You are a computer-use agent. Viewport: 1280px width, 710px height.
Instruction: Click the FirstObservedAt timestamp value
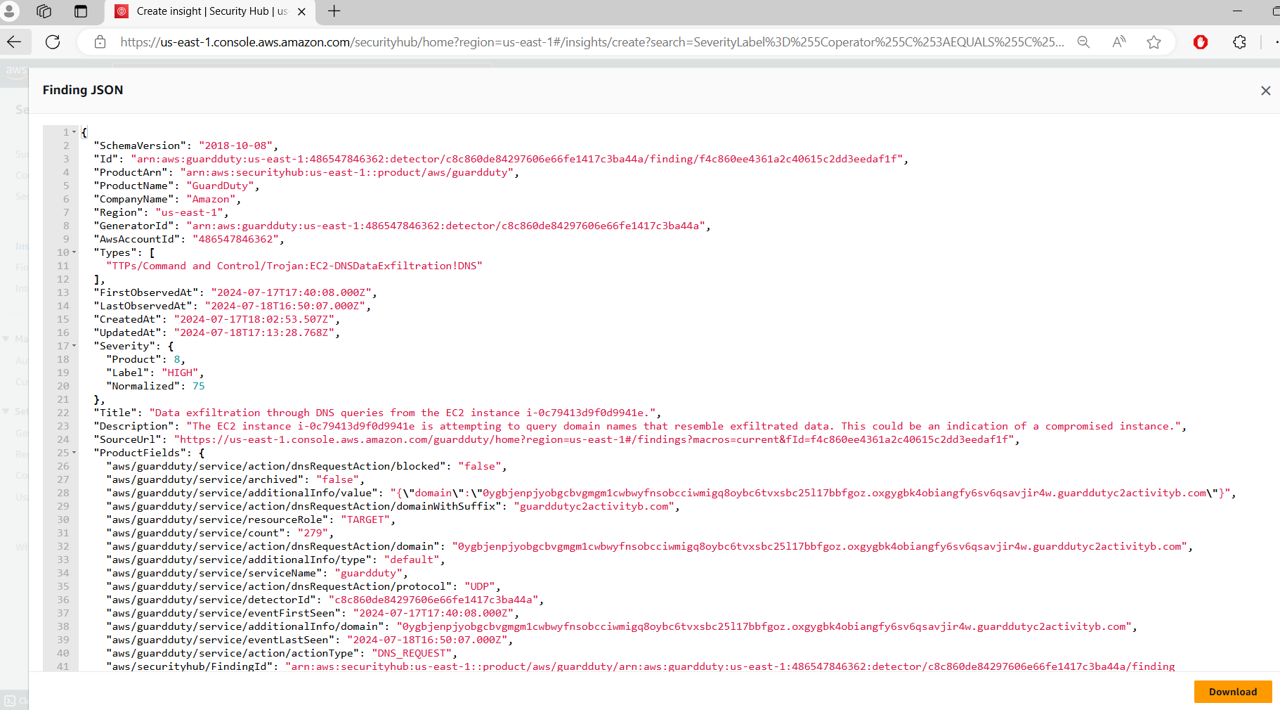289,292
